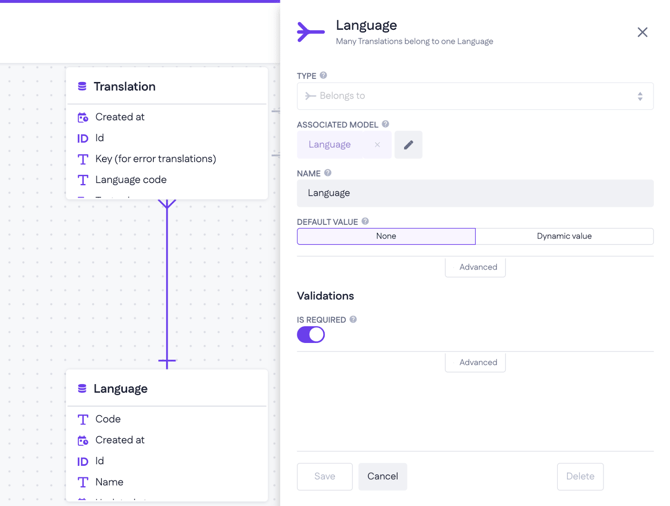
Task: Click the Delete button
Action: [x=580, y=476]
